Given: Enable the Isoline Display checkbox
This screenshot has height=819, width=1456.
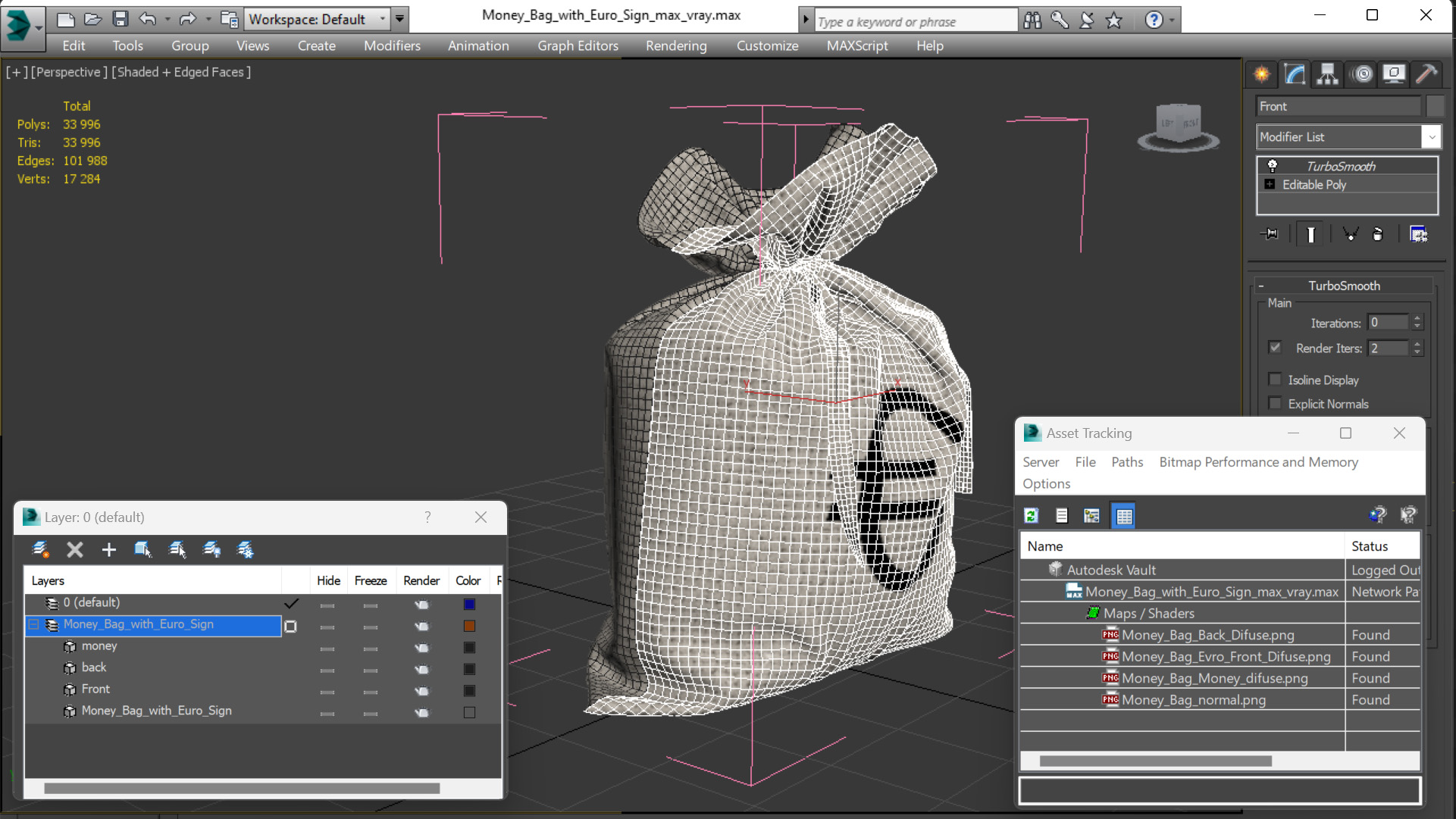Looking at the screenshot, I should (x=1275, y=380).
